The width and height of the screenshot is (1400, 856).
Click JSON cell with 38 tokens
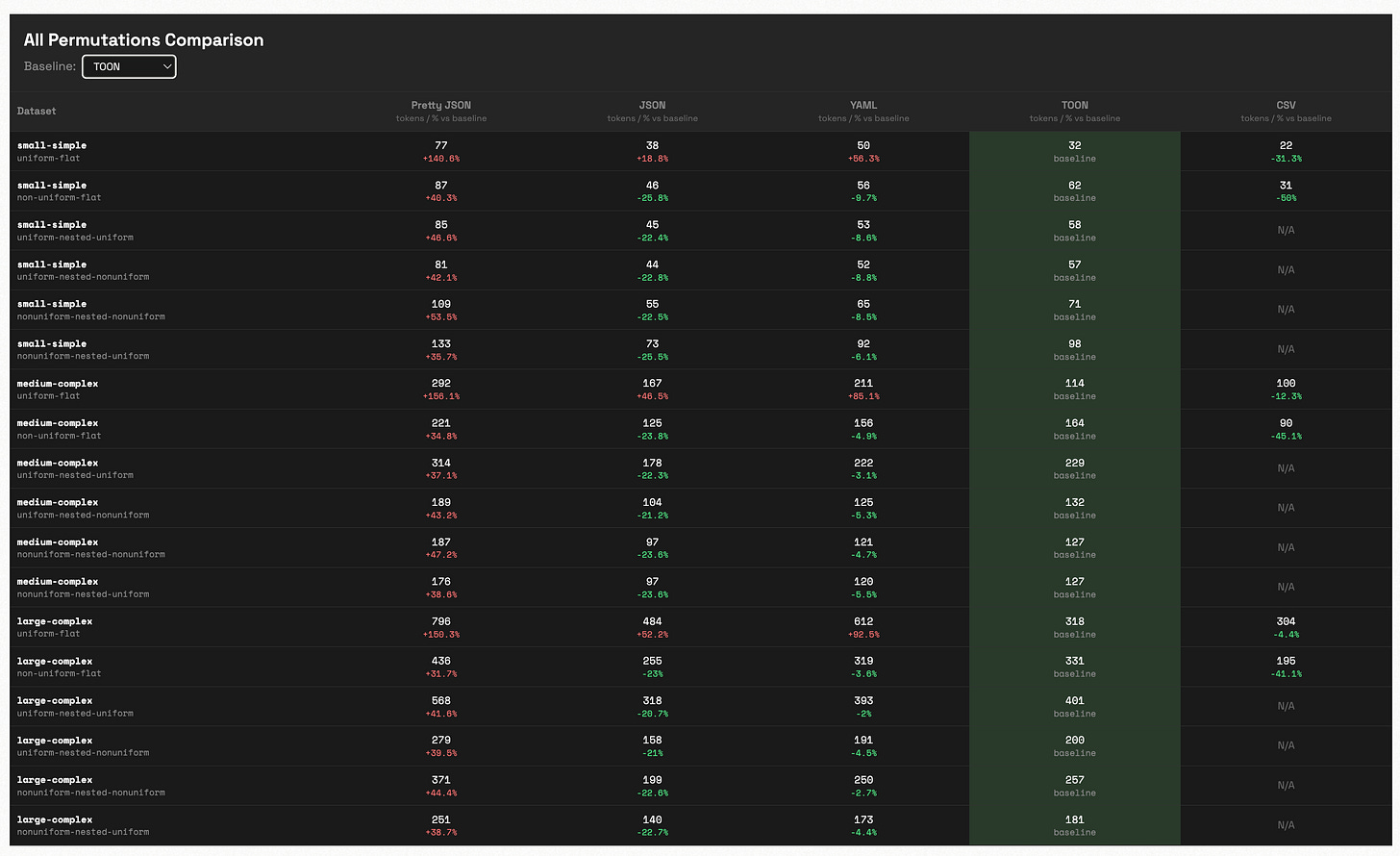pyautogui.click(x=653, y=152)
